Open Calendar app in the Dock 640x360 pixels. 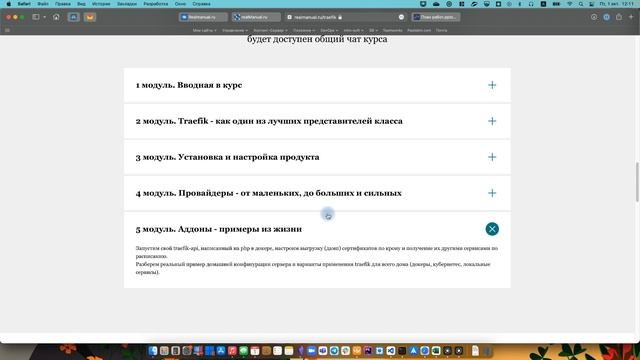click(x=255, y=351)
